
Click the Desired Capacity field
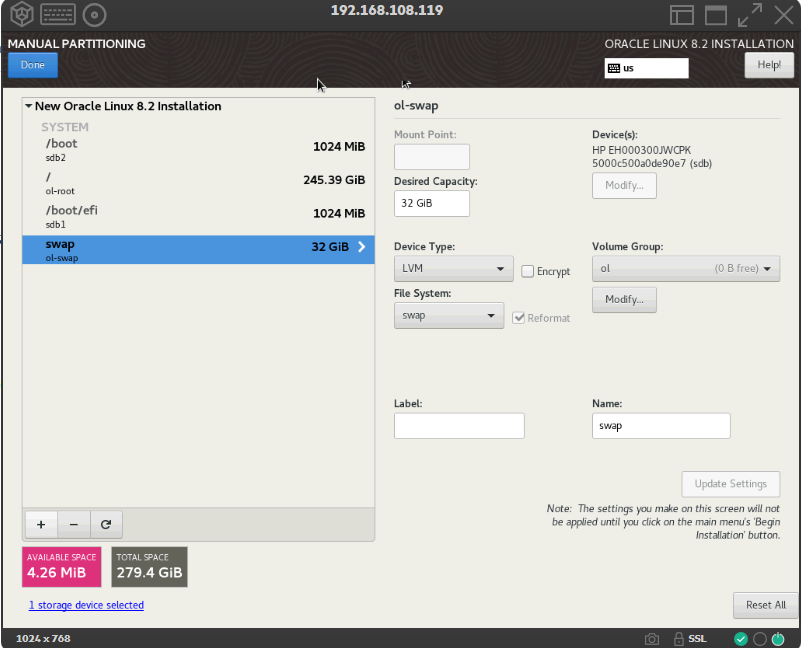(x=432, y=203)
